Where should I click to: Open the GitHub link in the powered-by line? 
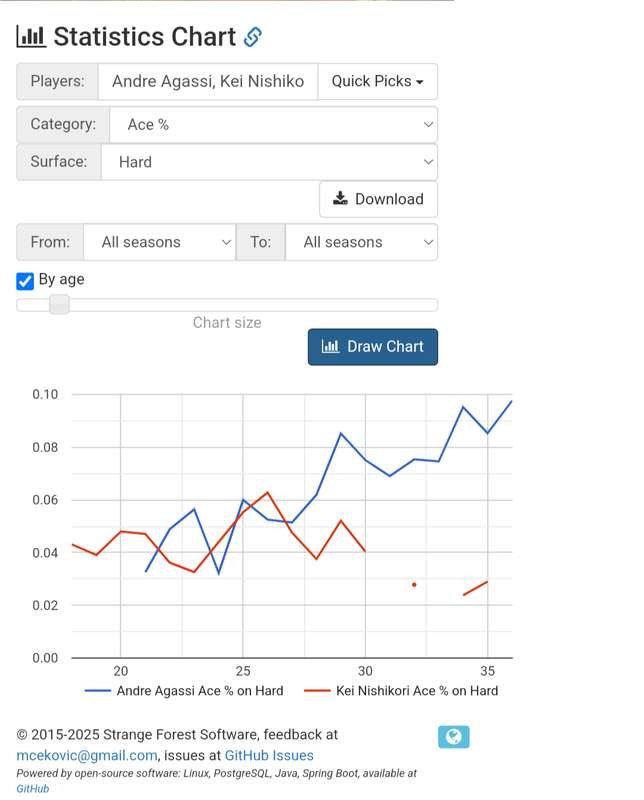tap(33, 788)
